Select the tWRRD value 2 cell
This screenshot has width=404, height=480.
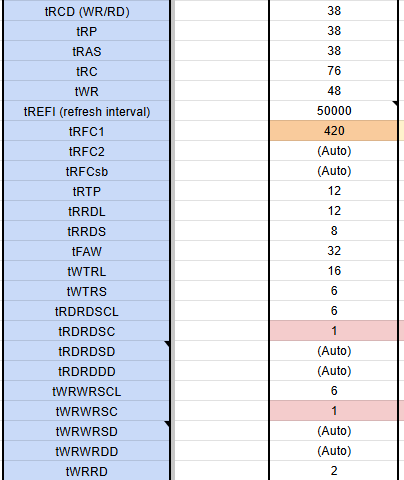[x=334, y=471]
